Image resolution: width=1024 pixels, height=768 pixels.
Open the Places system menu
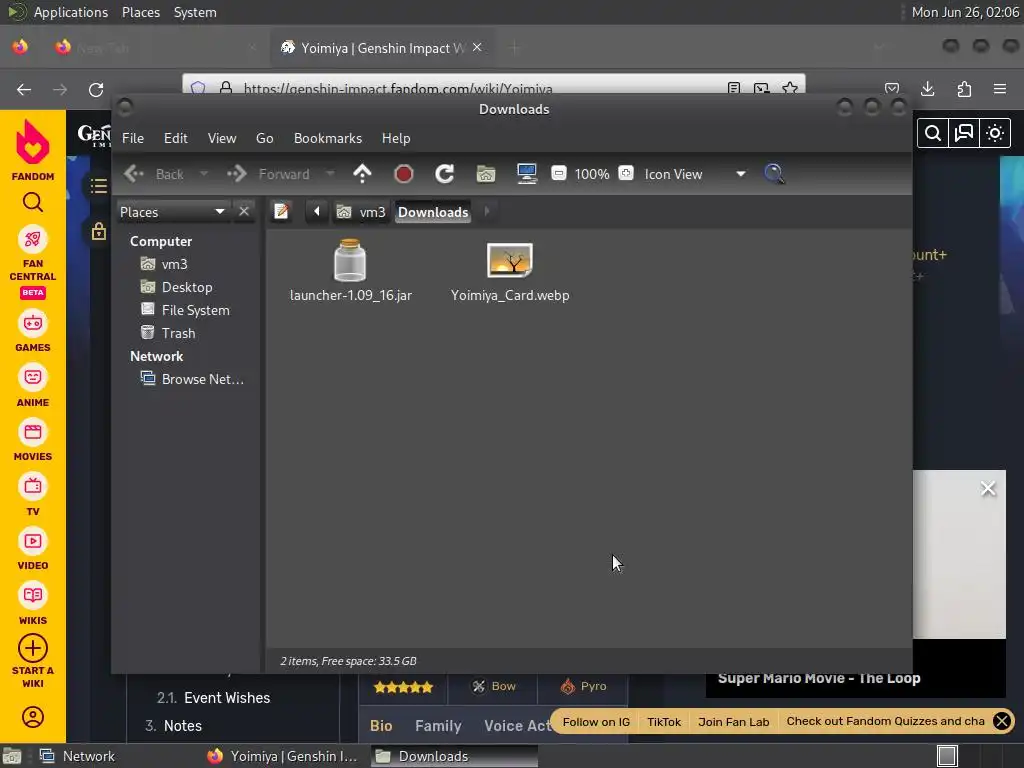click(141, 12)
